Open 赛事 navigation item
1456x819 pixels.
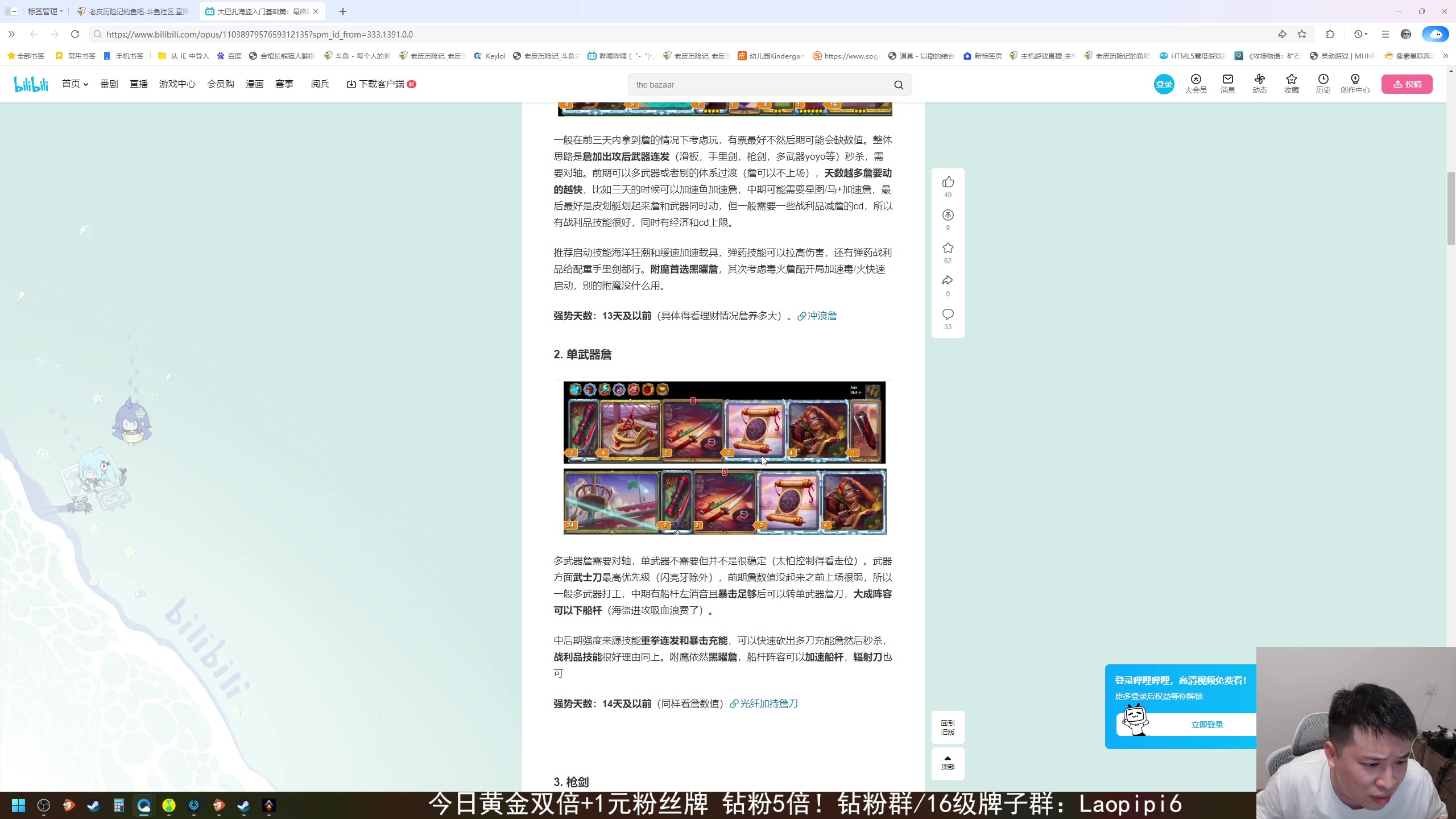284,84
